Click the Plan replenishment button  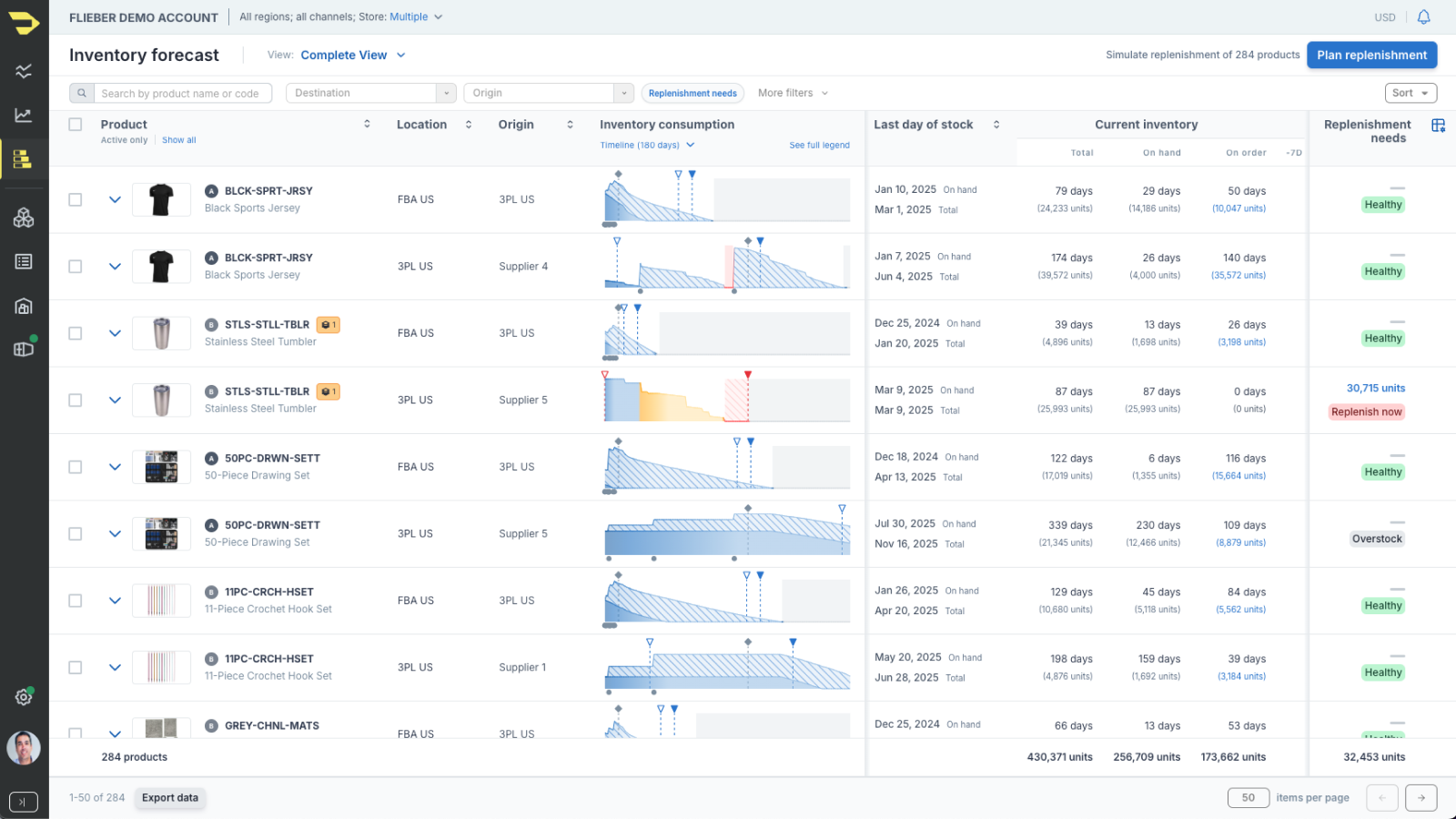point(1371,56)
